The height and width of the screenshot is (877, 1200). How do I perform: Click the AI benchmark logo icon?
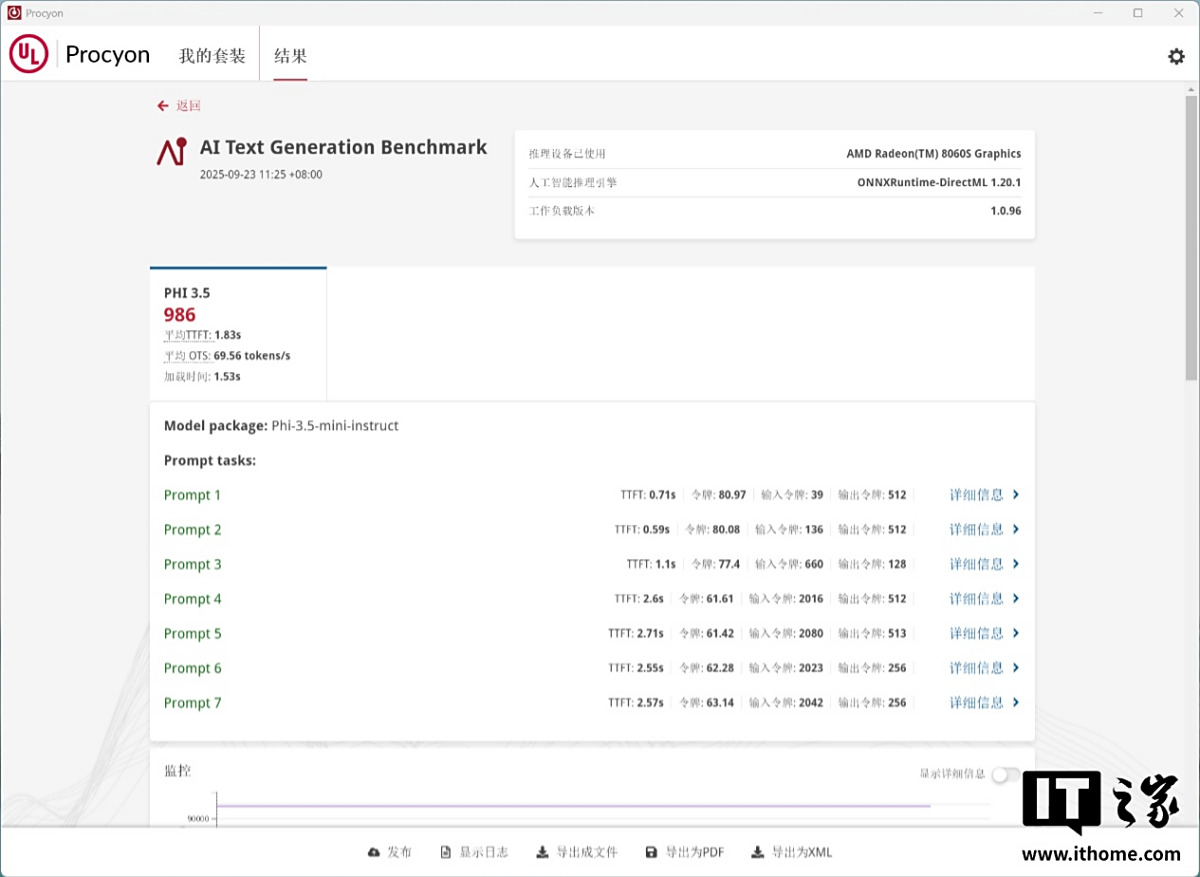[x=171, y=151]
